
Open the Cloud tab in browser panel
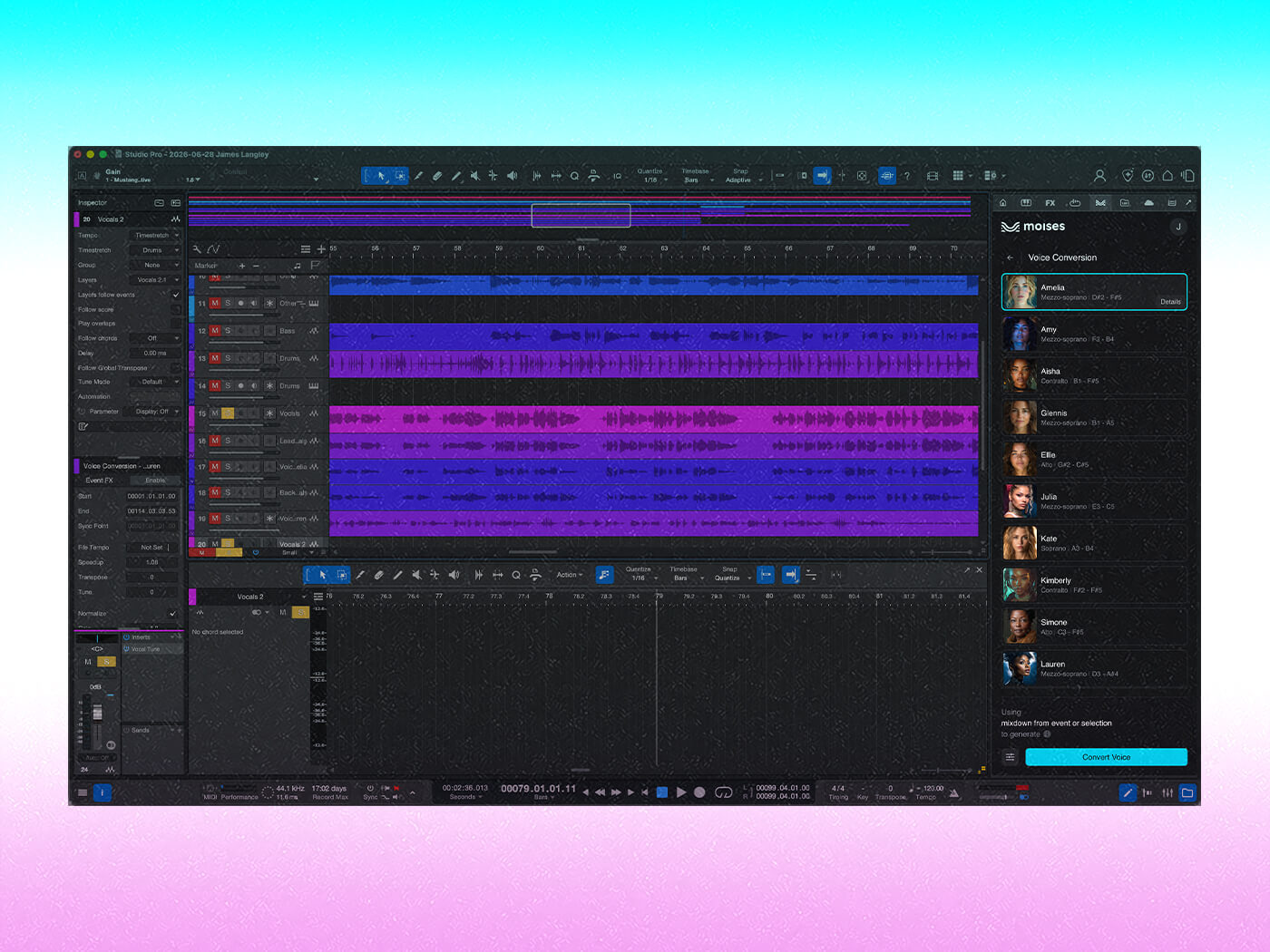1148,203
